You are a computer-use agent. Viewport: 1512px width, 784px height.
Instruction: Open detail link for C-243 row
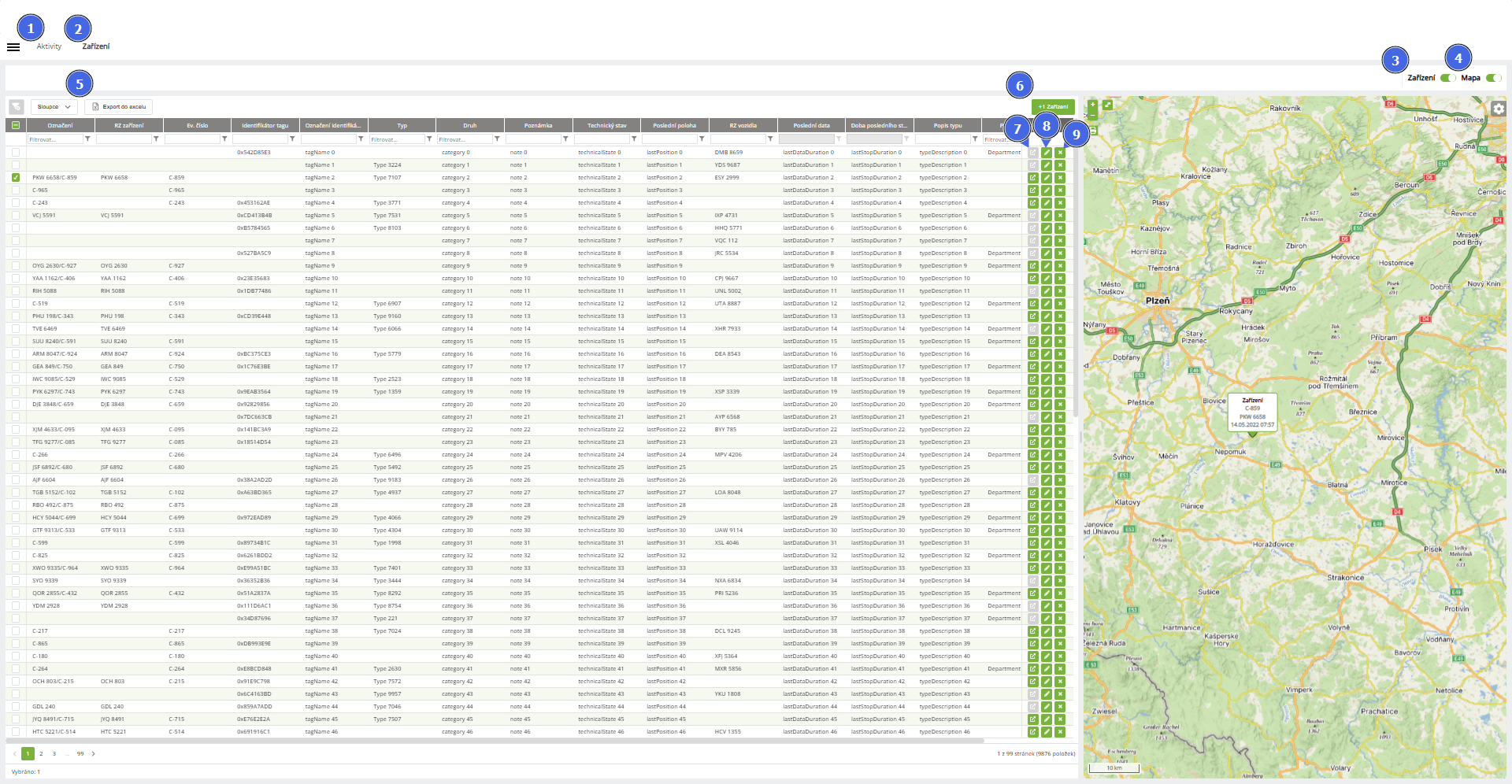coord(1032,203)
